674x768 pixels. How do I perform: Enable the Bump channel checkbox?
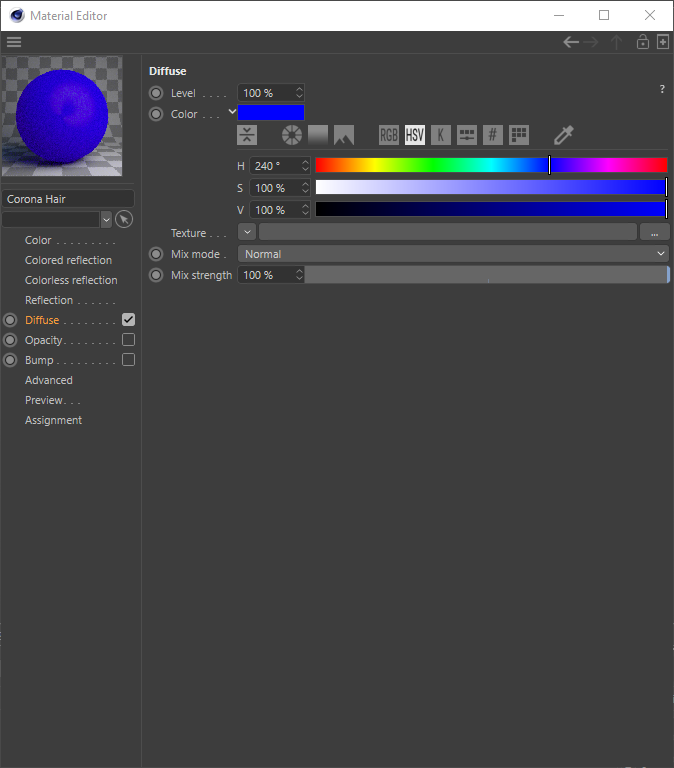(x=128, y=360)
